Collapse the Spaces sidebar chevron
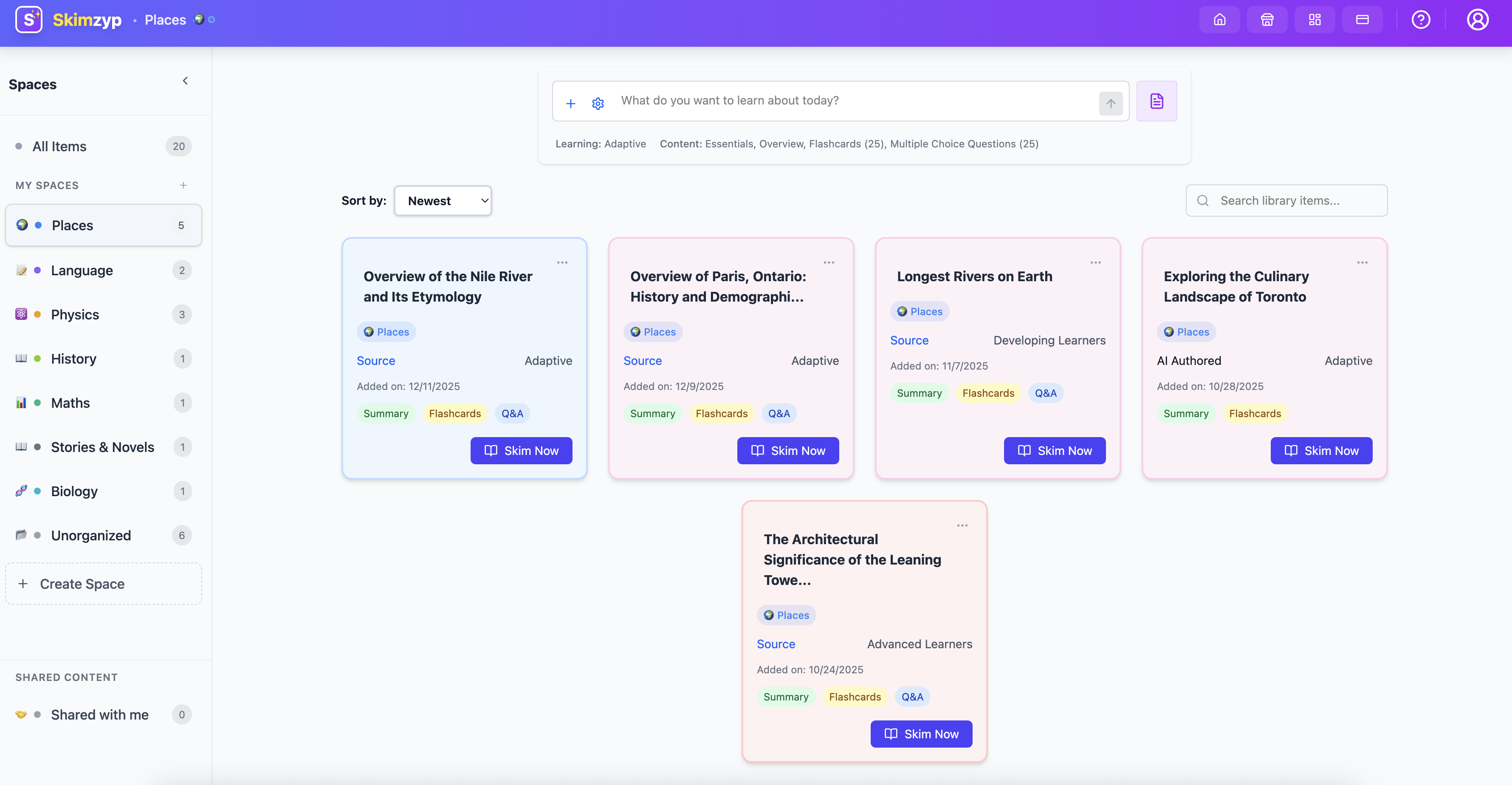Viewport: 1512px width, 785px height. (186, 81)
